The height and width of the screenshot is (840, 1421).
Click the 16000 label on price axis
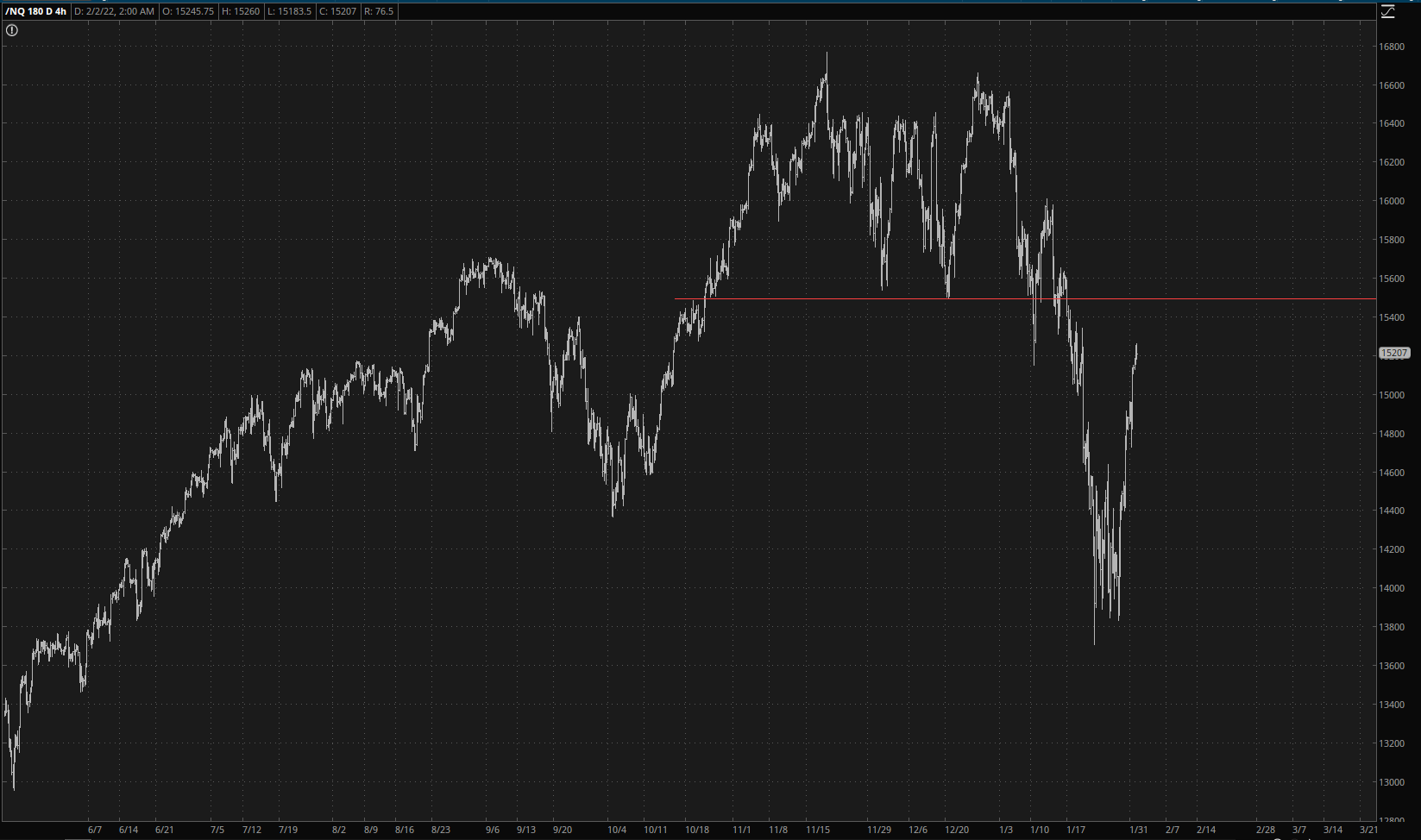tap(1391, 201)
